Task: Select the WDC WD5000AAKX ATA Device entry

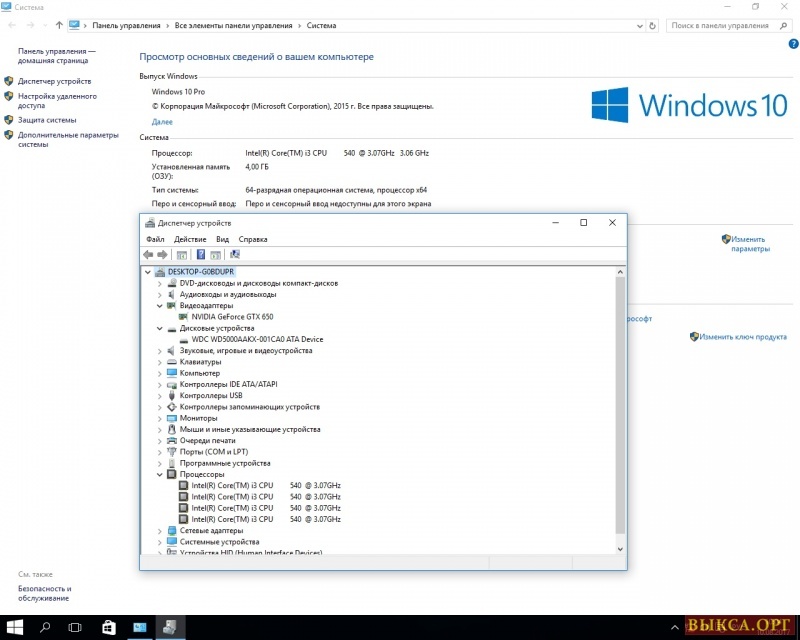Action: [257, 339]
